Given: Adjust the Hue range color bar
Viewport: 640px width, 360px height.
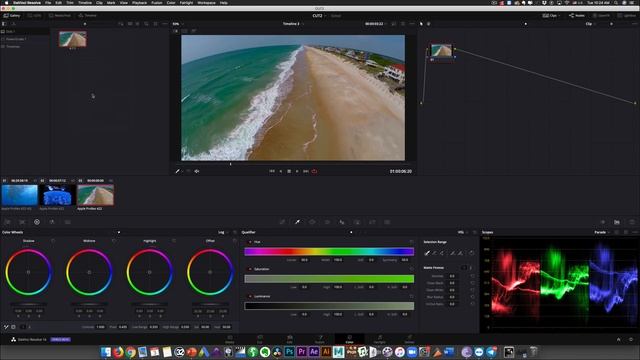Looking at the screenshot, I should [x=329, y=252].
